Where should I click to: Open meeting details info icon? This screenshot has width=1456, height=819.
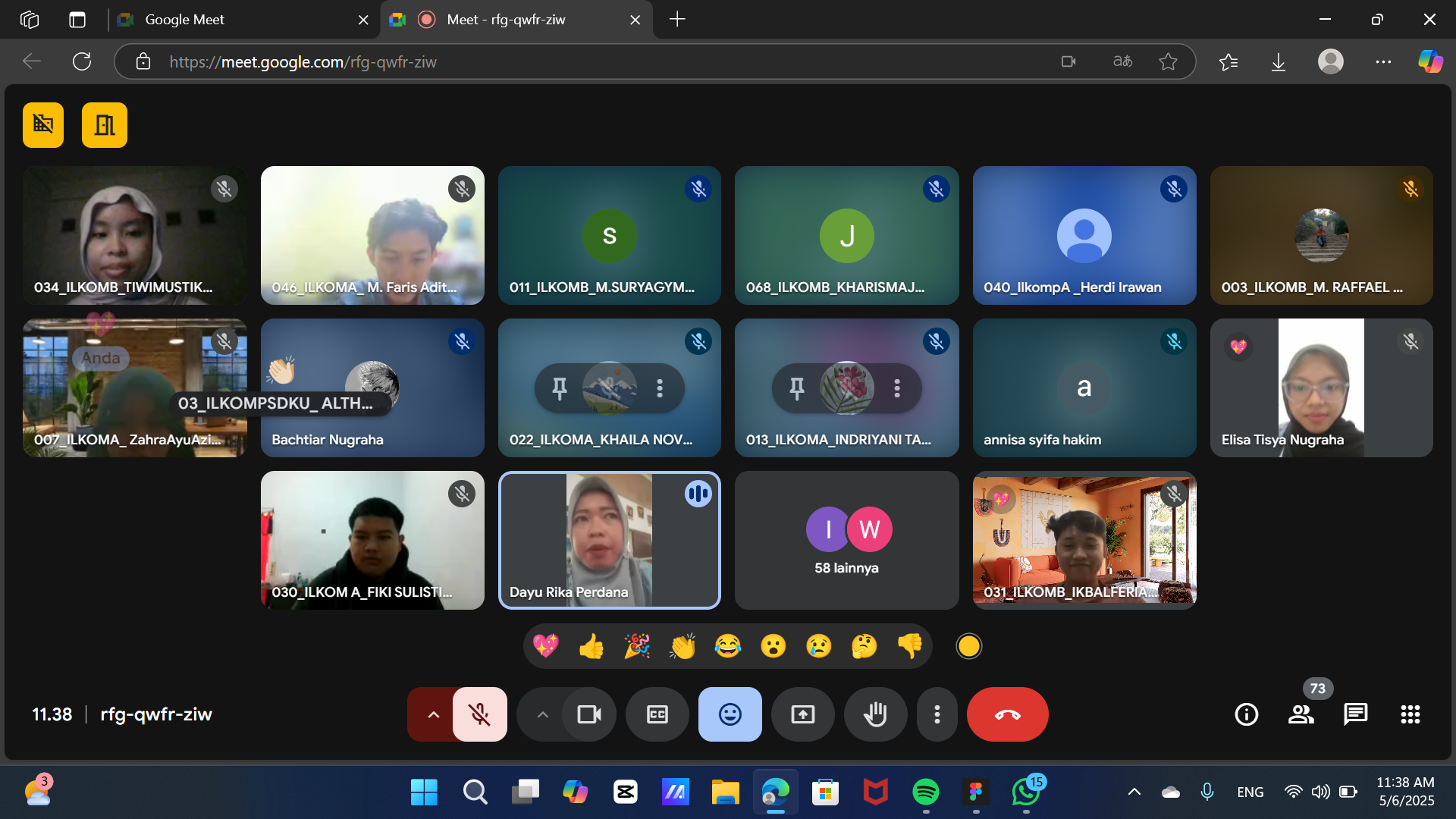pos(1246,714)
